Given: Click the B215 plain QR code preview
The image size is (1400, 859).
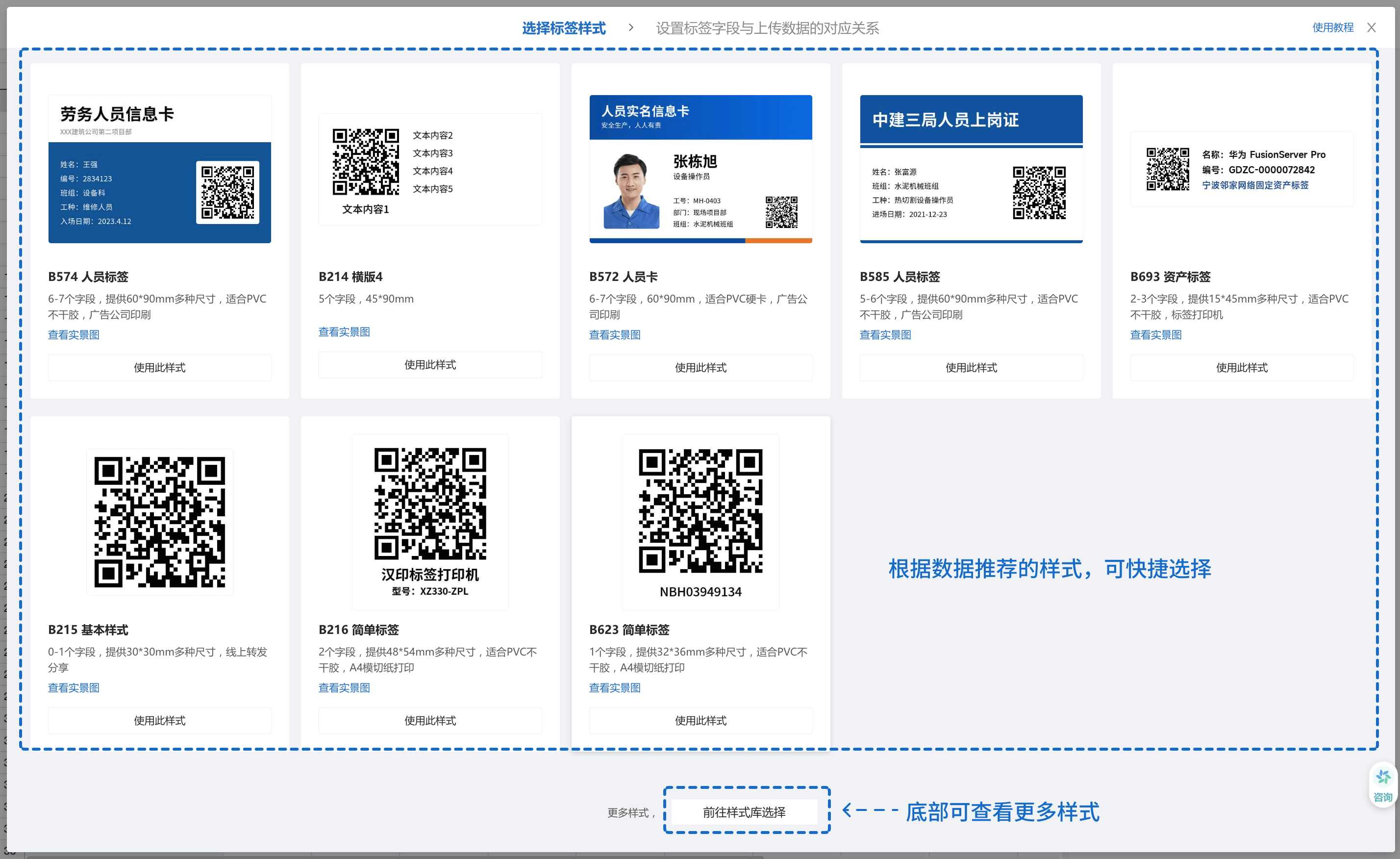Looking at the screenshot, I should [160, 522].
